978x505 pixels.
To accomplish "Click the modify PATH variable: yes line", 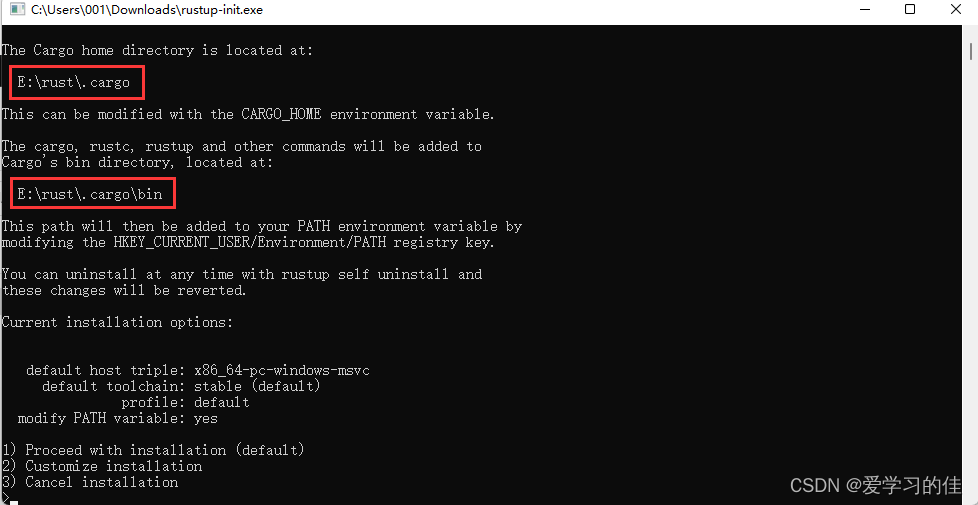I will pos(117,418).
